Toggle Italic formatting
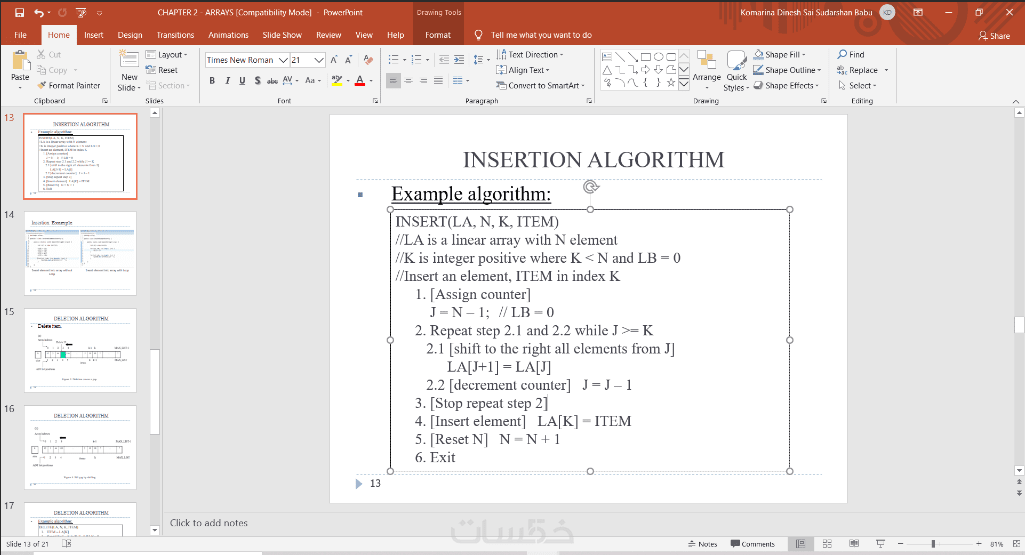Screen dimensions: 1025x555 [227, 80]
